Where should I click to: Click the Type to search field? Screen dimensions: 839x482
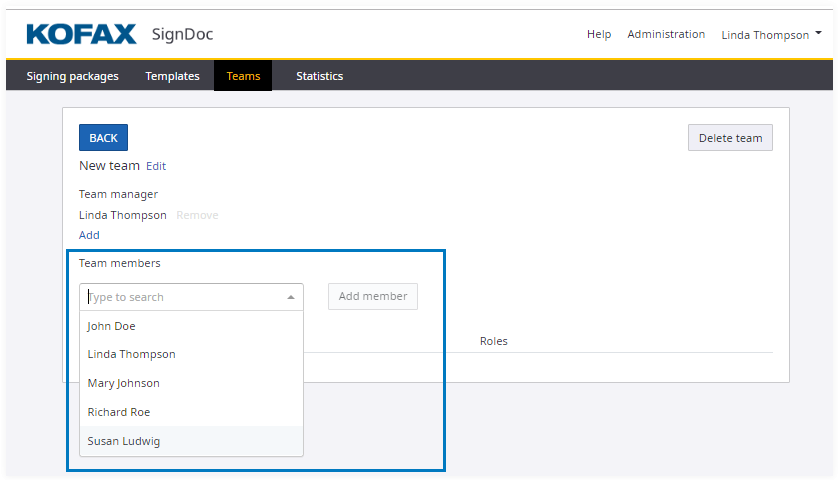(x=180, y=297)
